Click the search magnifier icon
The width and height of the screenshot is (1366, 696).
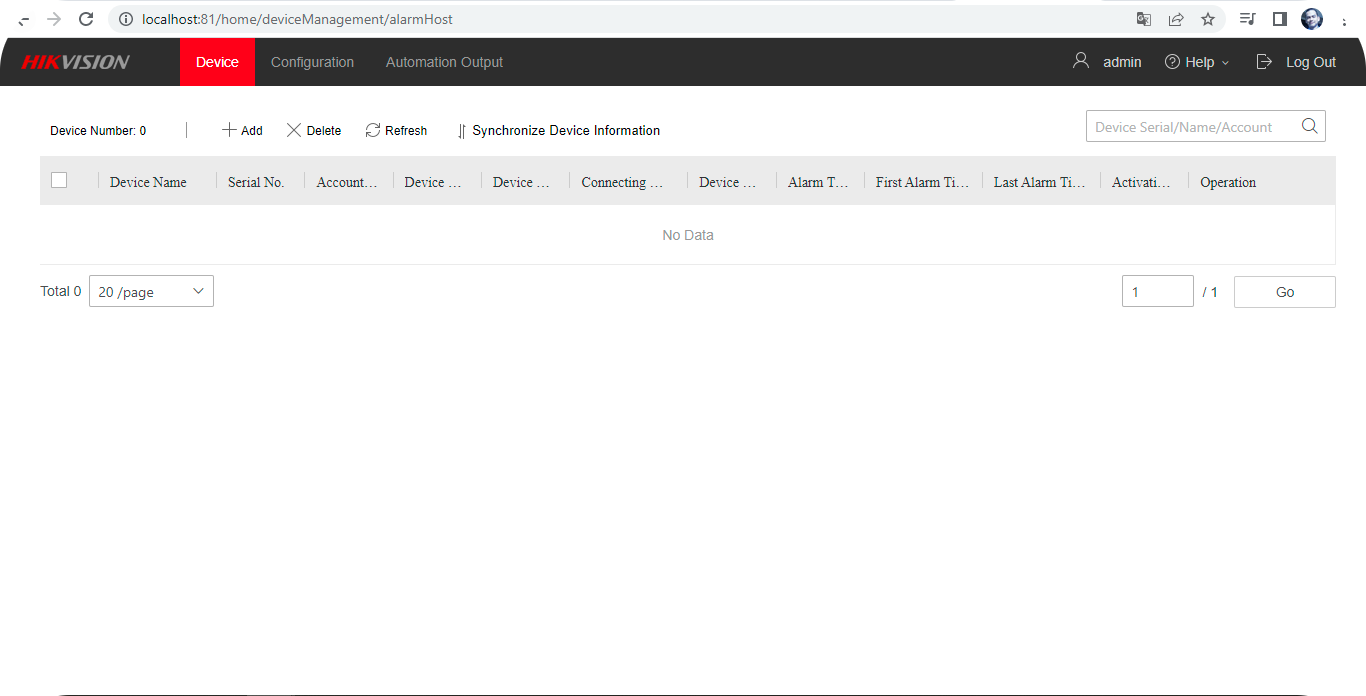coord(1309,126)
